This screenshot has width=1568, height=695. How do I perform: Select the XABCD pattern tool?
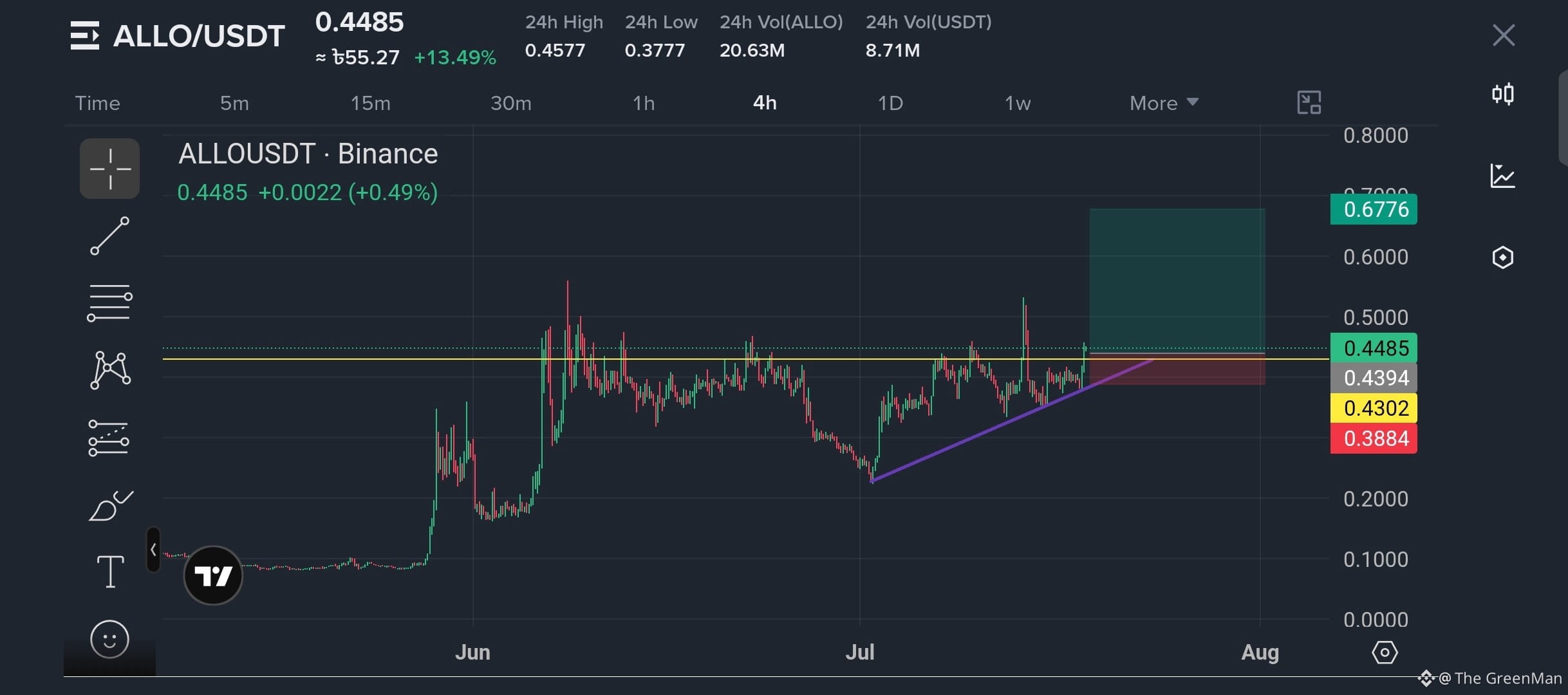[x=110, y=369]
